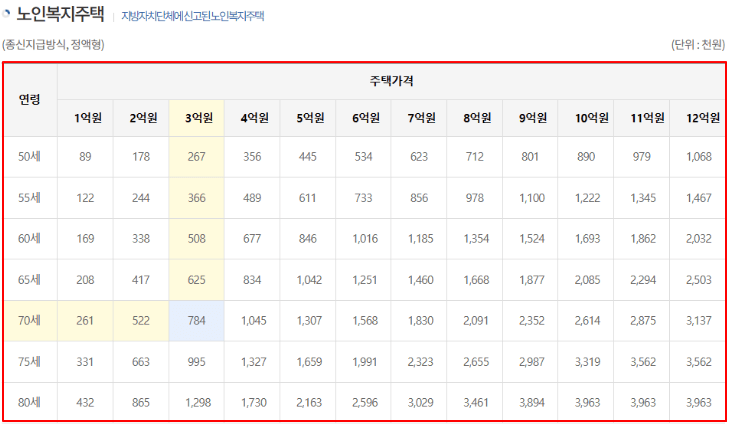
Task: Click the cell with value 1,307
Action: tap(308, 321)
